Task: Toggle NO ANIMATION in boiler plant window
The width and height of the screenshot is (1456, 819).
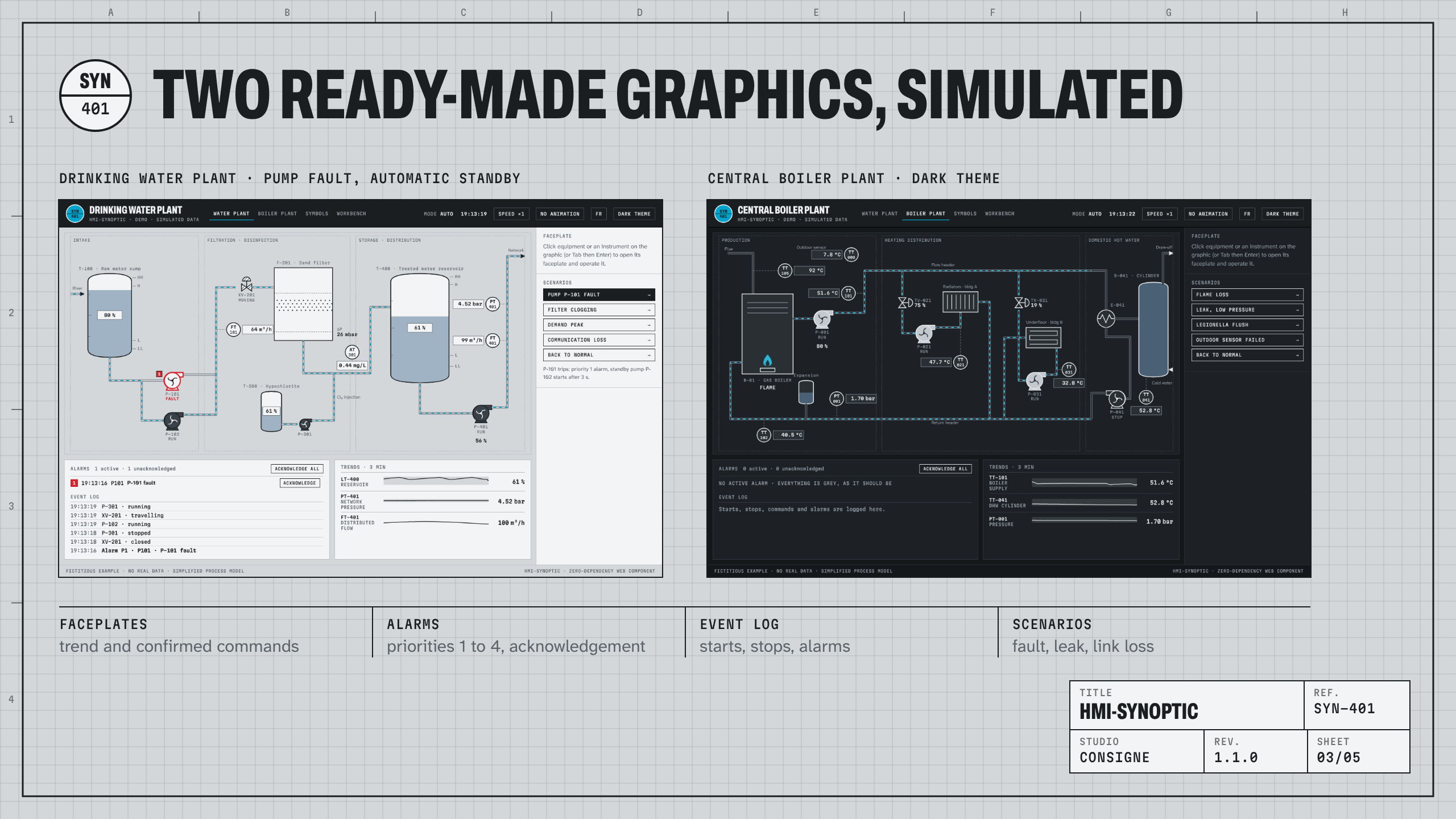Action: pos(1208,214)
